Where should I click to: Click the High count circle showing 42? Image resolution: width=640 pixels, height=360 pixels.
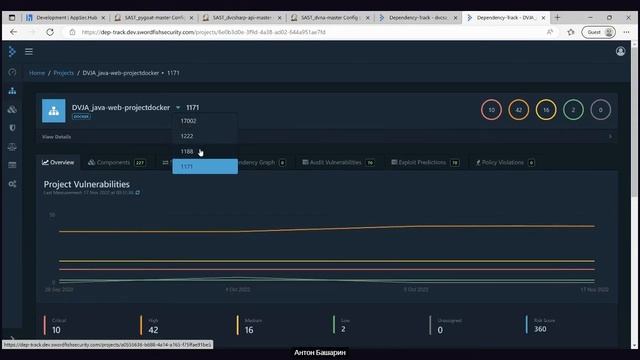point(518,110)
